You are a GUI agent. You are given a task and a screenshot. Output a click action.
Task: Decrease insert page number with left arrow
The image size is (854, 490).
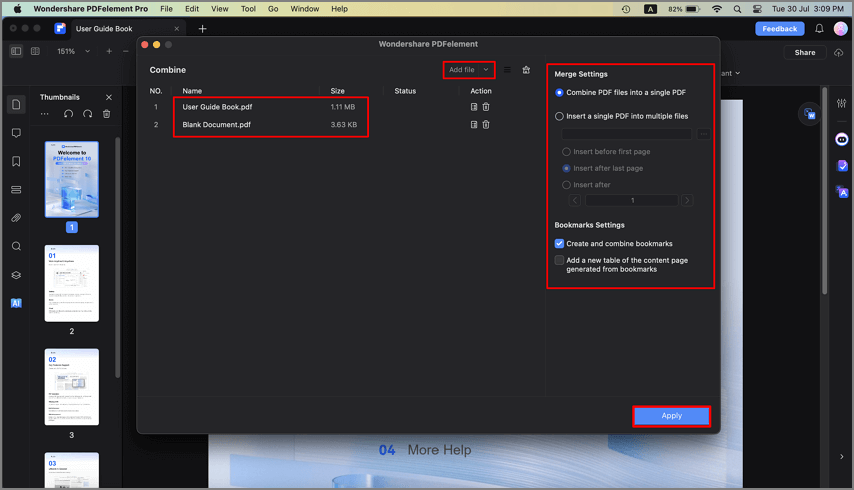point(575,201)
